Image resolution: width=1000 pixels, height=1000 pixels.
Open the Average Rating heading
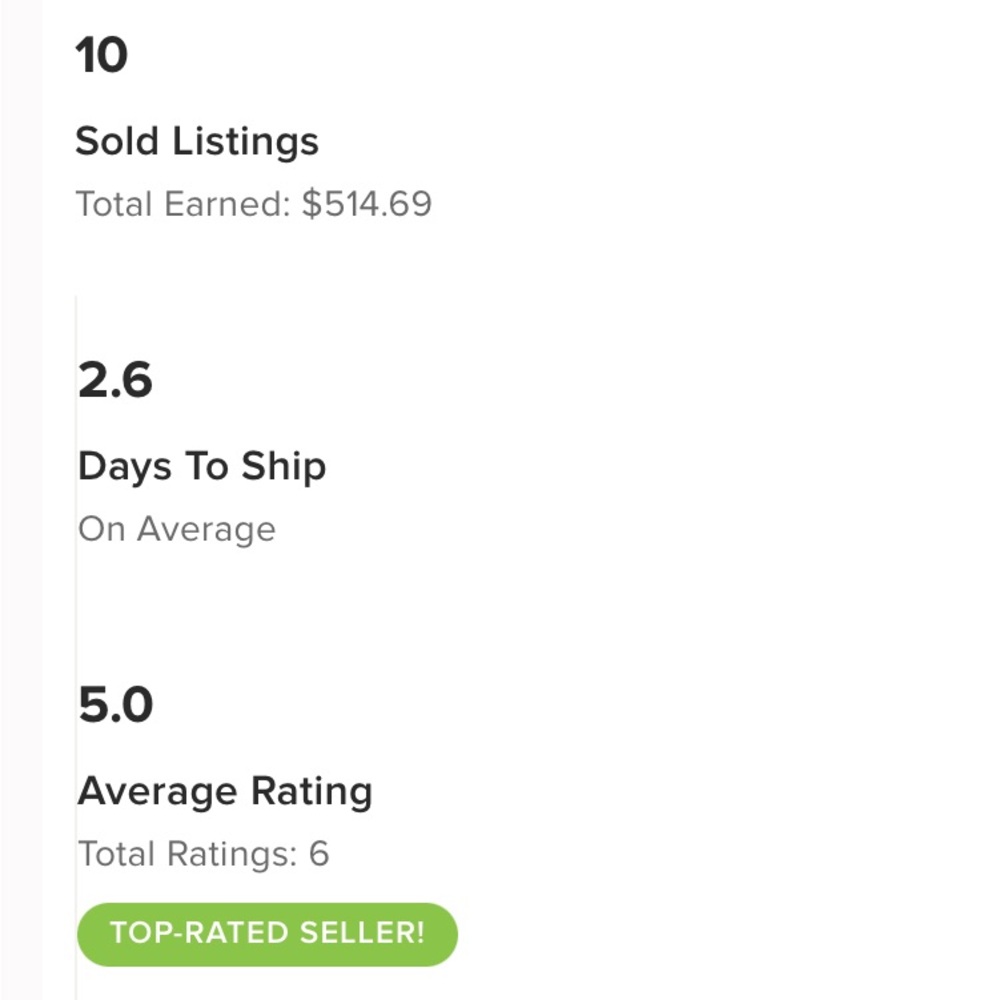pyautogui.click(x=224, y=791)
